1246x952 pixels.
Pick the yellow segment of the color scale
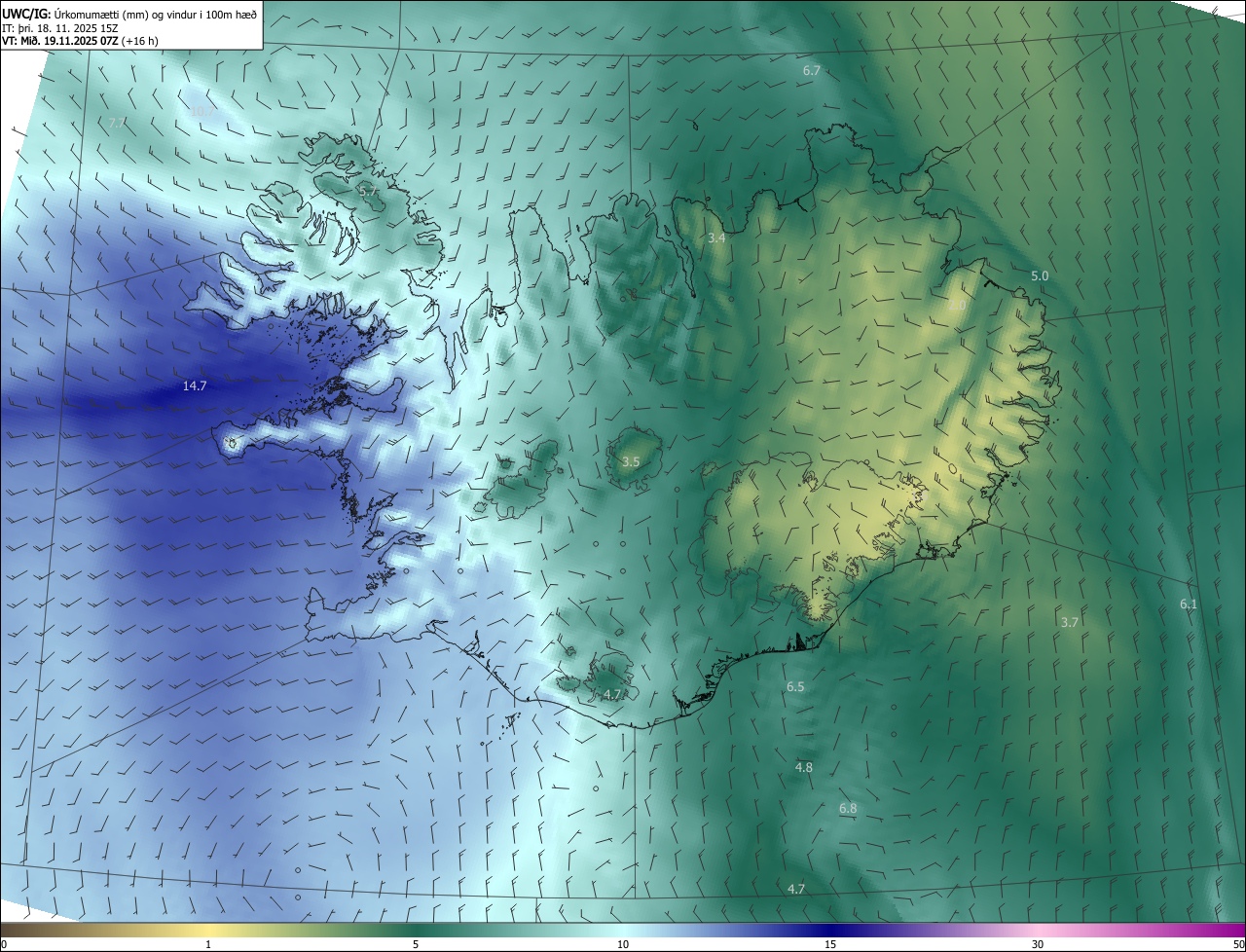pos(208,930)
